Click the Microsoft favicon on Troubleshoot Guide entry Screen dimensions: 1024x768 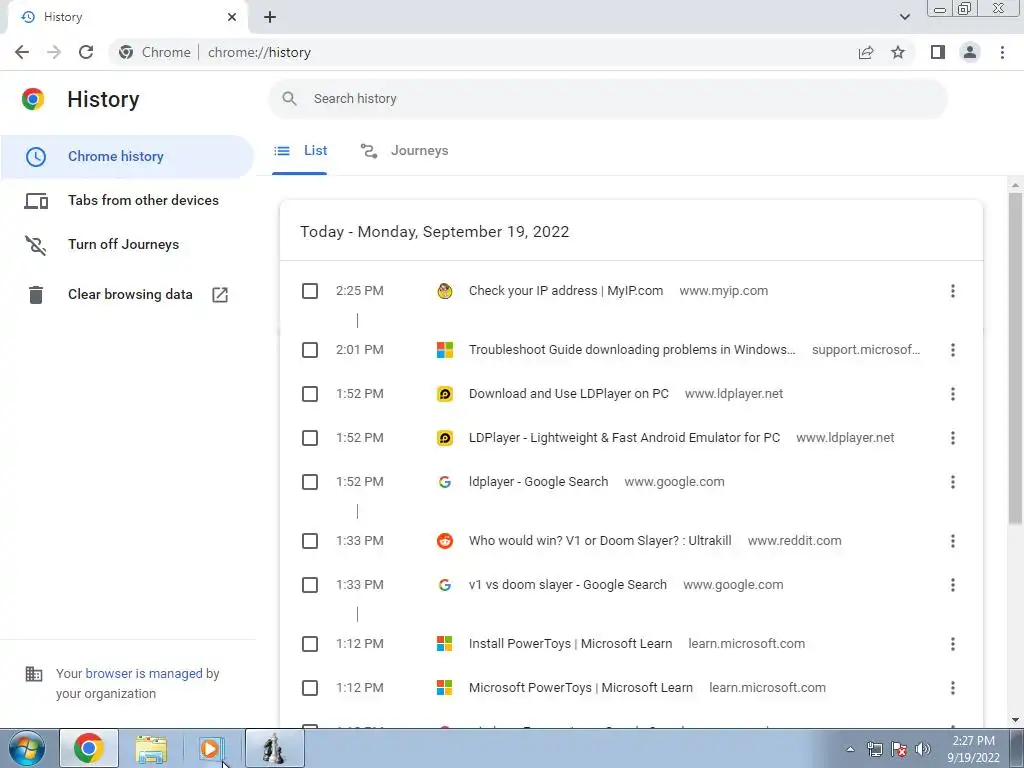click(445, 350)
